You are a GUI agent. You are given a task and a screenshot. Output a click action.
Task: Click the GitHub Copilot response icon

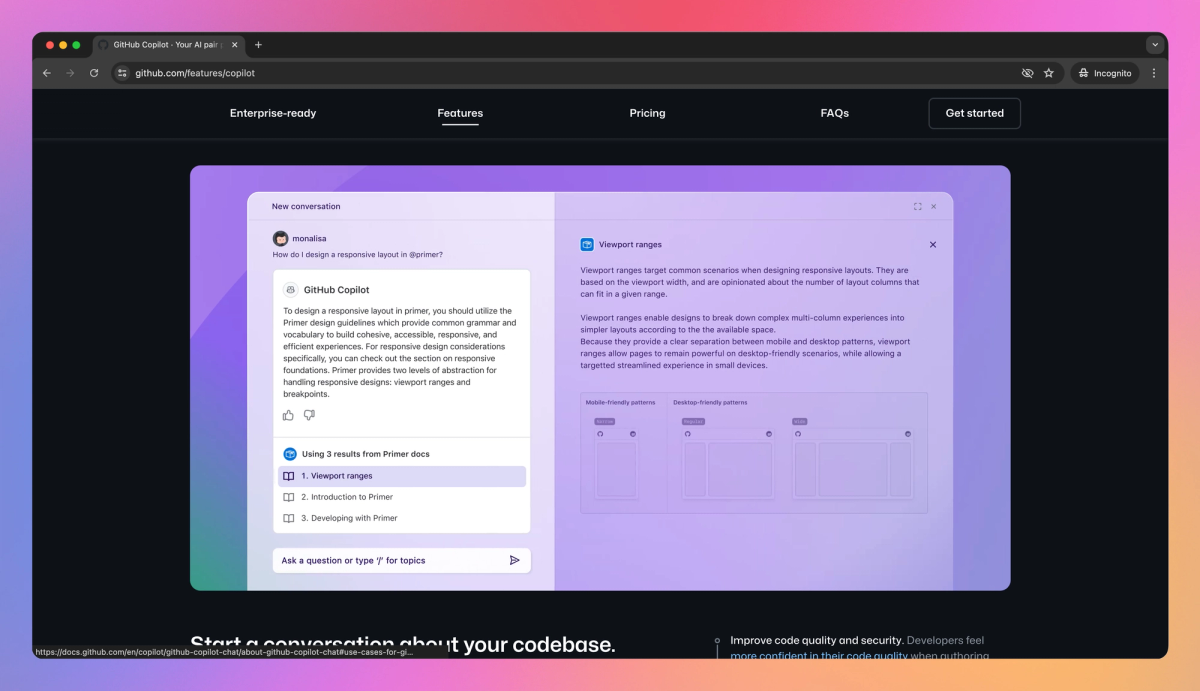[x=290, y=290]
